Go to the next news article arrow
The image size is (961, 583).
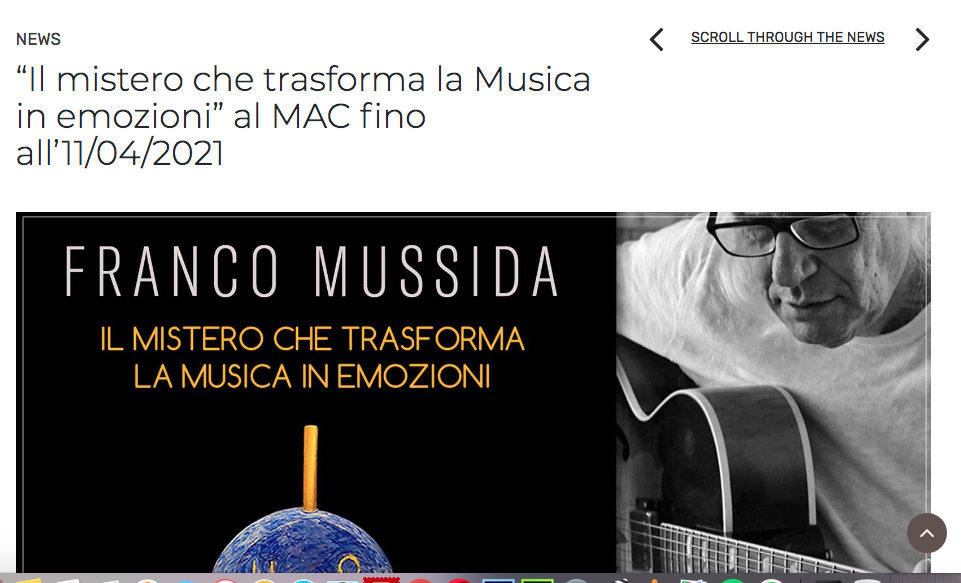pyautogui.click(x=922, y=40)
